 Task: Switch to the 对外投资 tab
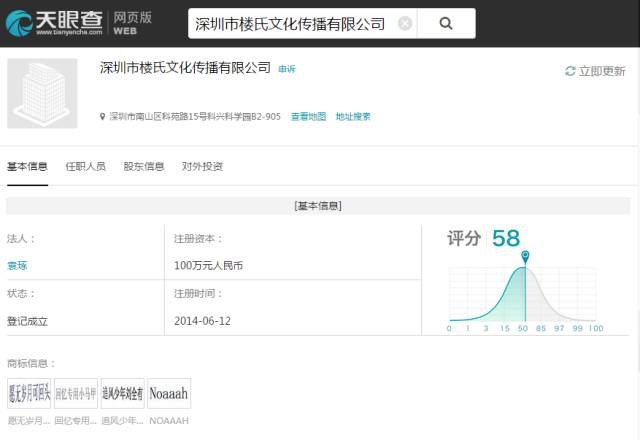[202, 166]
